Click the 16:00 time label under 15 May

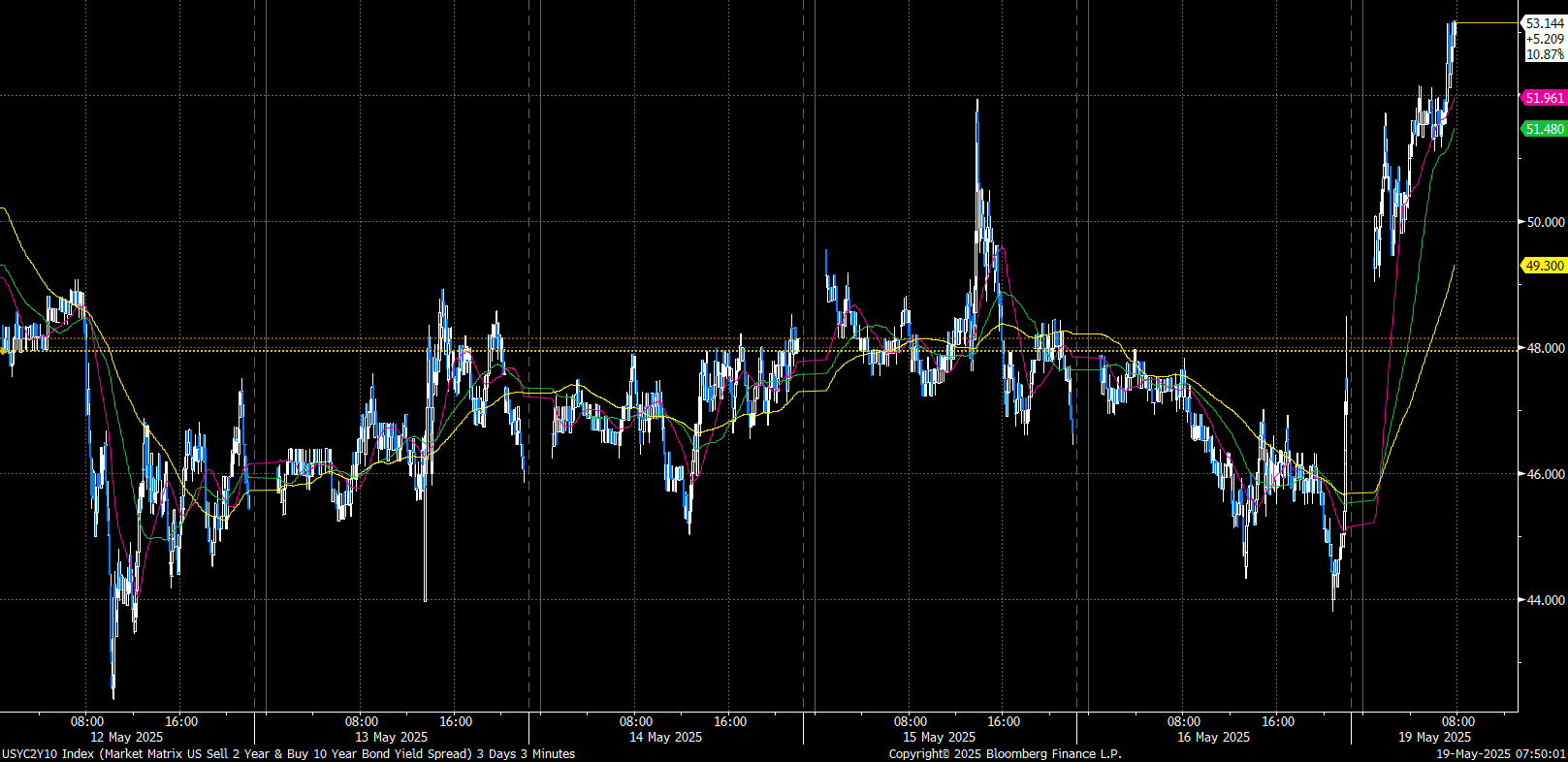pyautogui.click(x=1004, y=722)
